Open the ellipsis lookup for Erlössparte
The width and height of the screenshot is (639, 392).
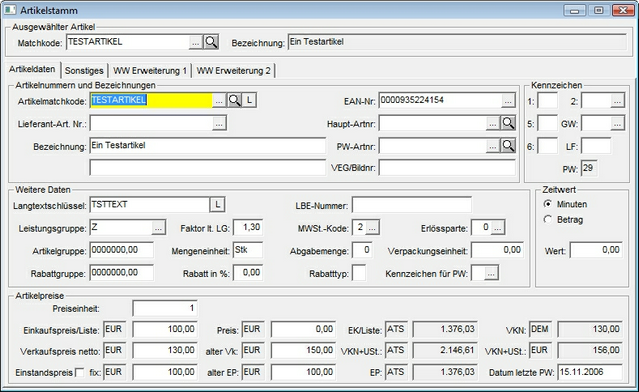point(498,228)
